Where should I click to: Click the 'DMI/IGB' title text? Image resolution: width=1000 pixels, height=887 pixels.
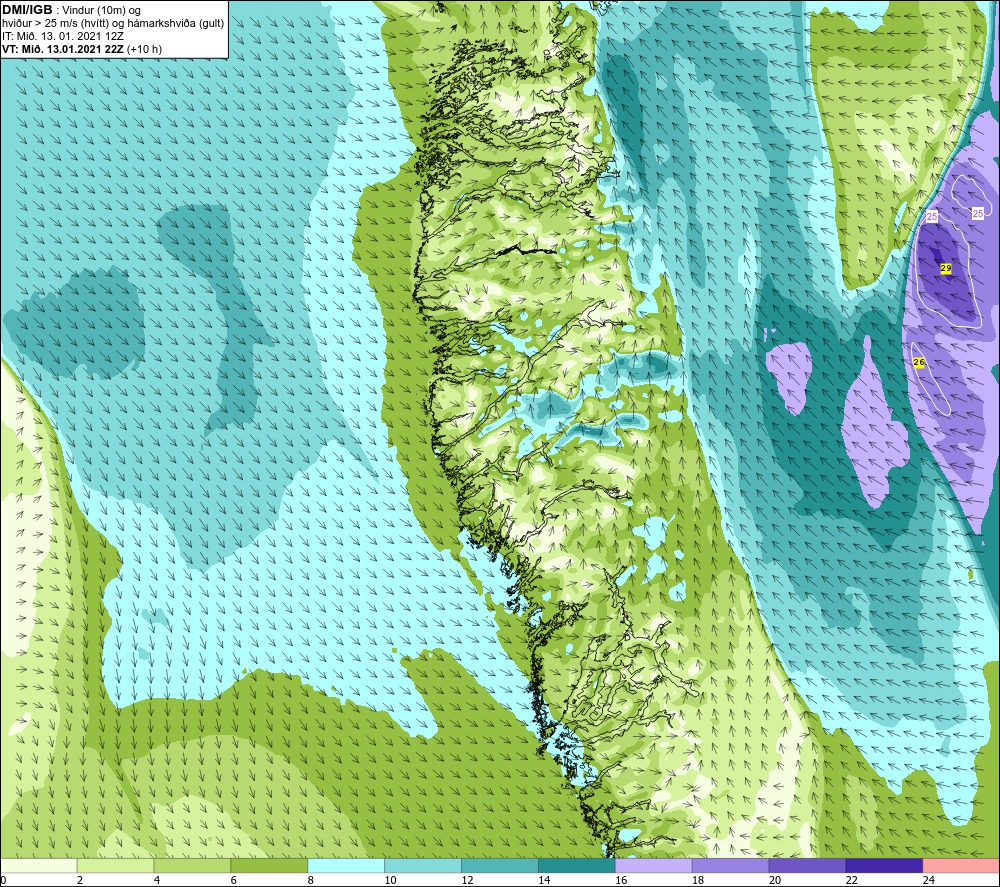[x=27, y=10]
